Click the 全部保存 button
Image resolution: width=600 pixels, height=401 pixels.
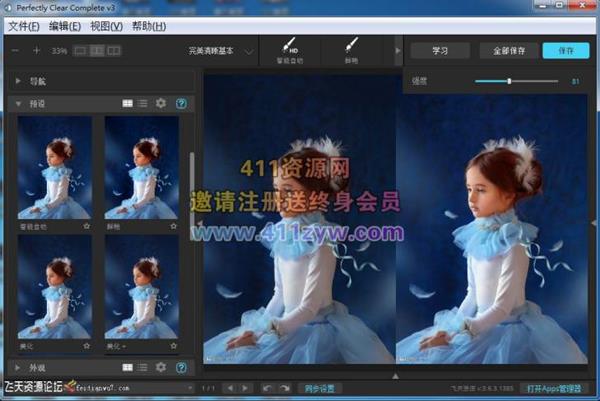point(505,50)
